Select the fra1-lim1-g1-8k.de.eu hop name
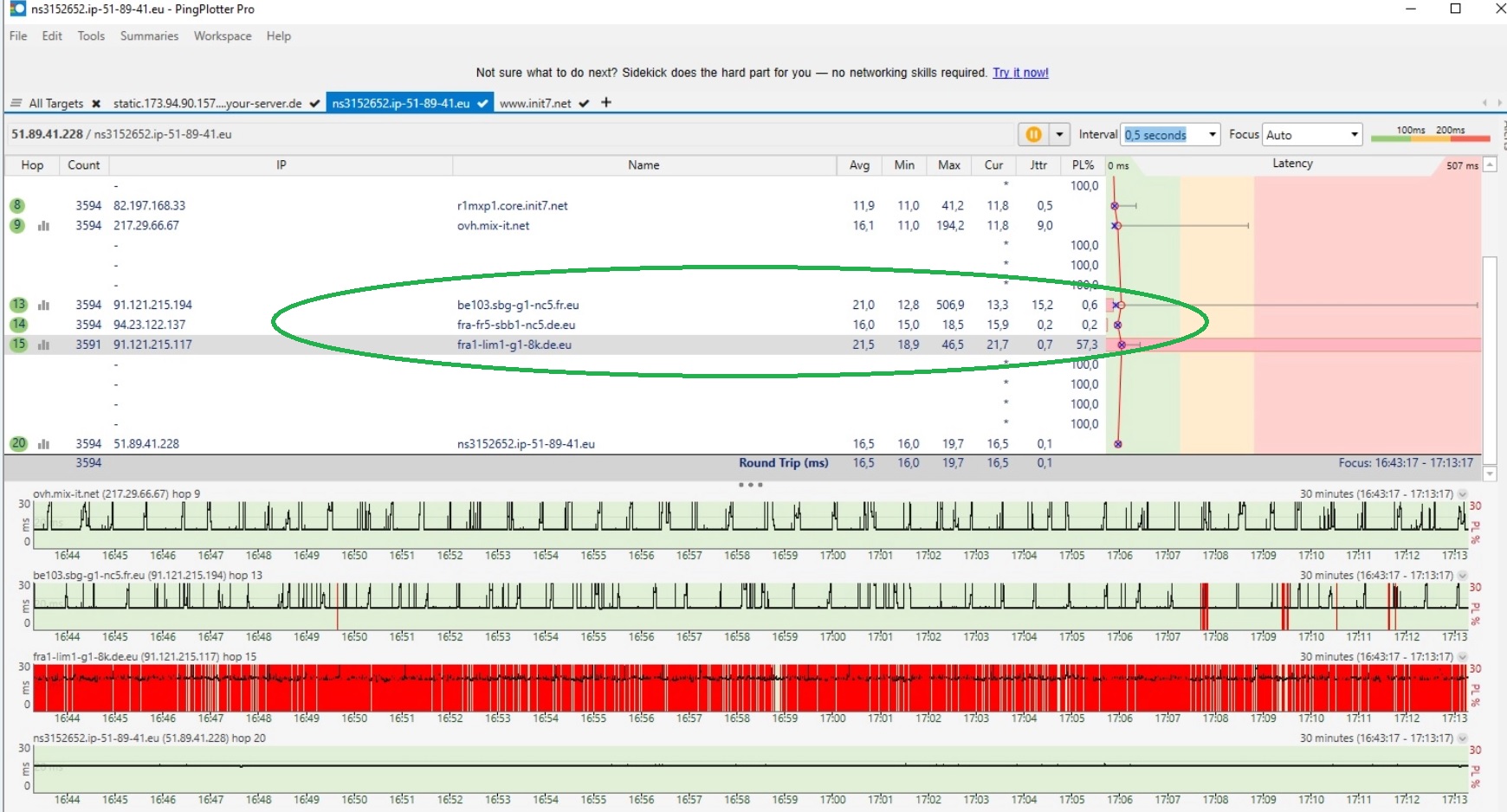Viewport: 1507px width, 812px height. pos(514,345)
